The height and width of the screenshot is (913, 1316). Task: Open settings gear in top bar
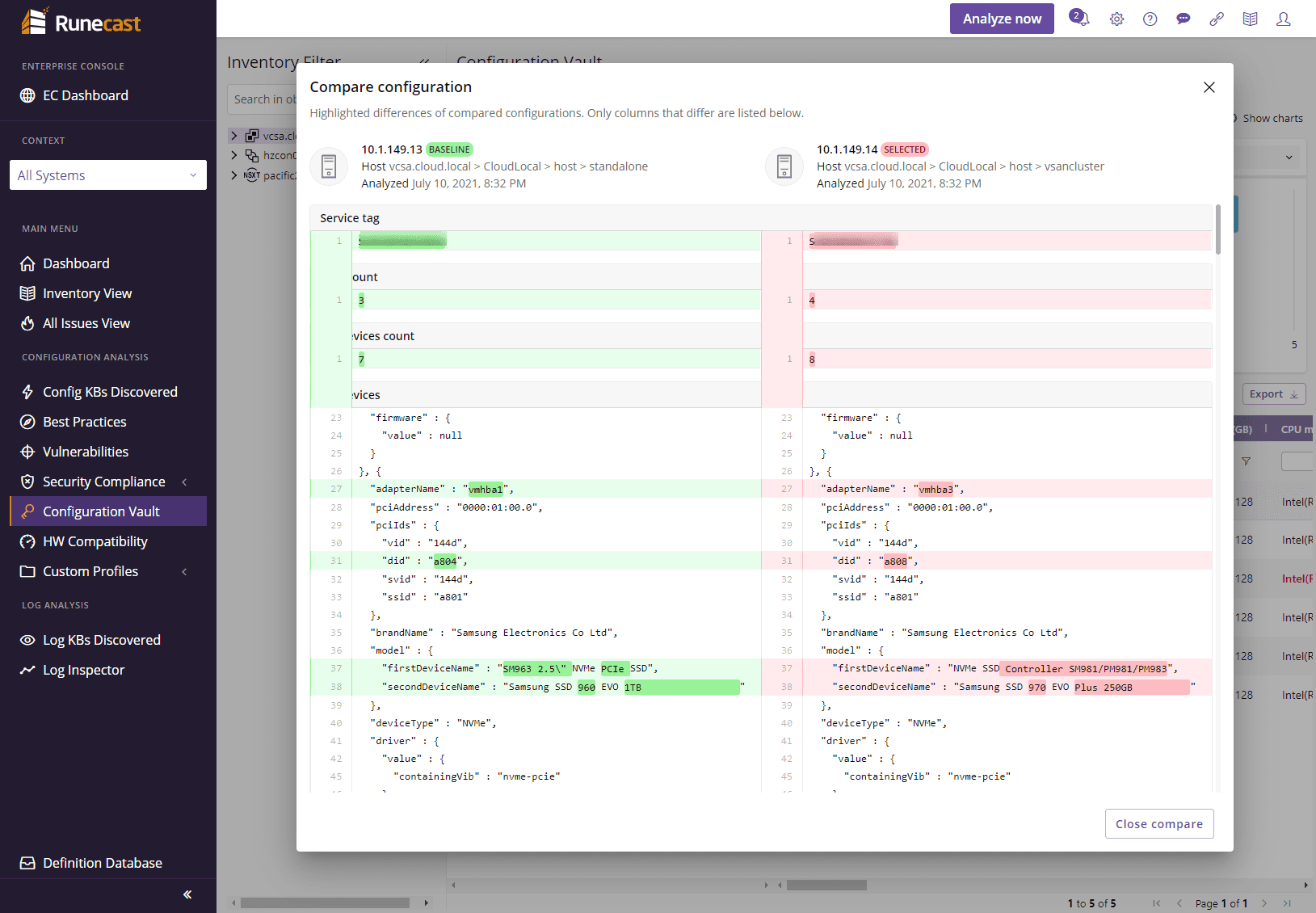pyautogui.click(x=1116, y=19)
